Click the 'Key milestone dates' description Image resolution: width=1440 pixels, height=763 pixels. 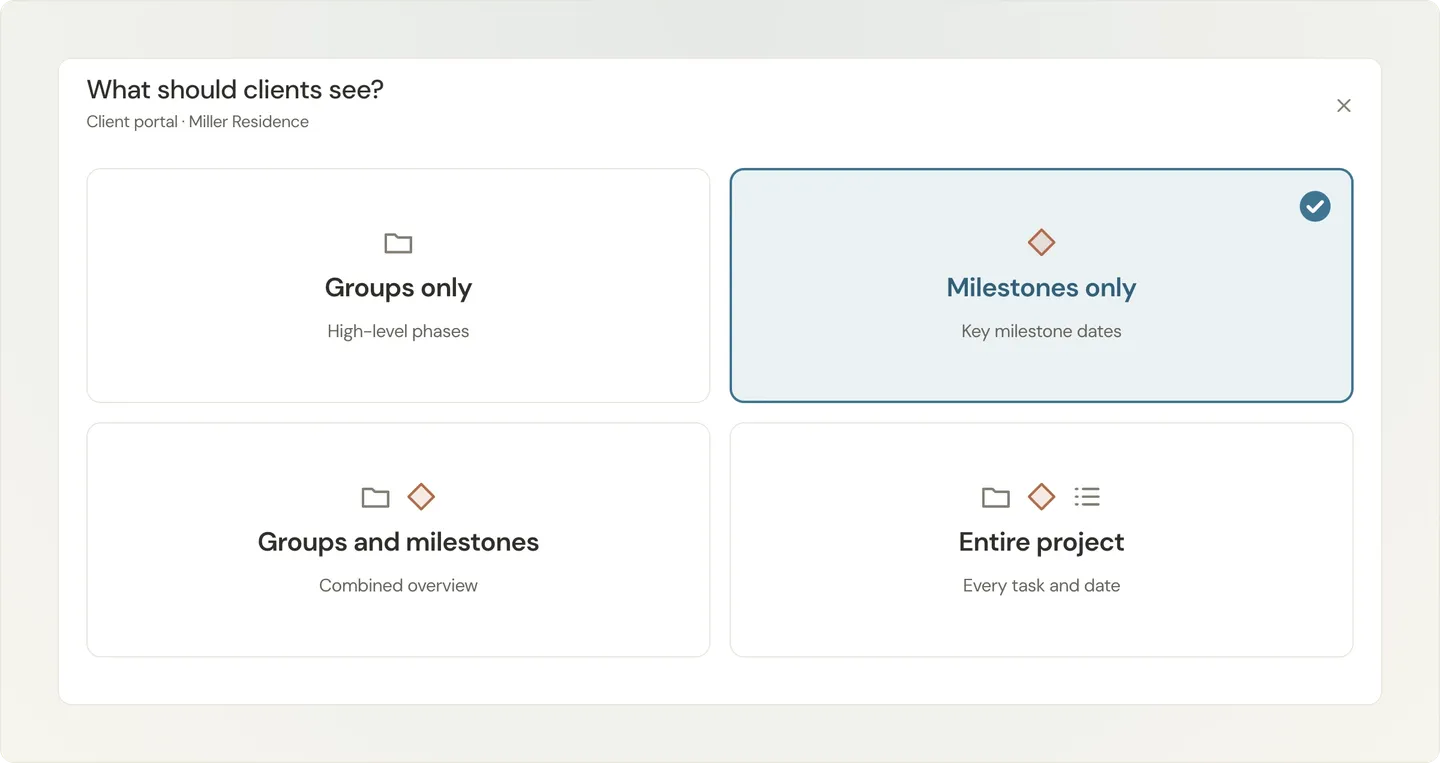point(1041,331)
